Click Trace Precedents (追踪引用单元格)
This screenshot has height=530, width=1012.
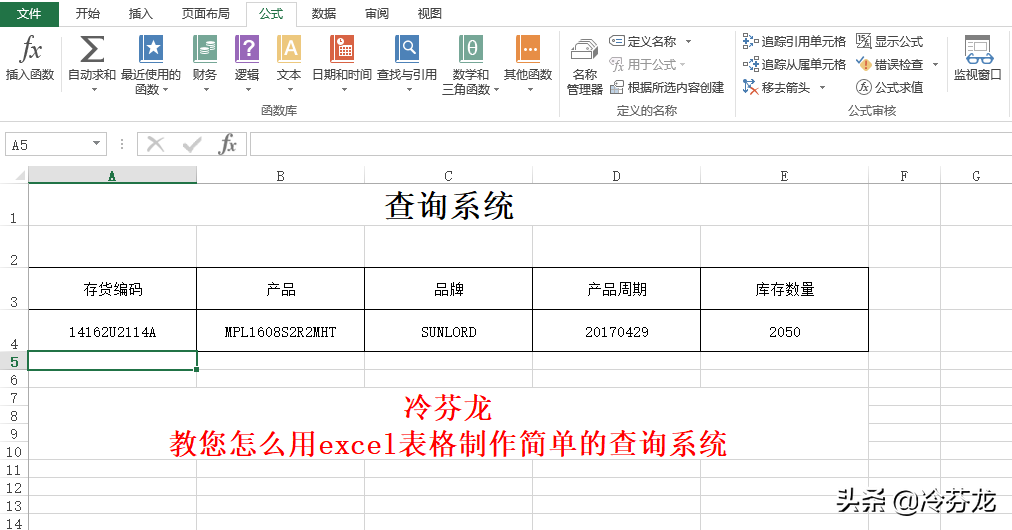794,41
